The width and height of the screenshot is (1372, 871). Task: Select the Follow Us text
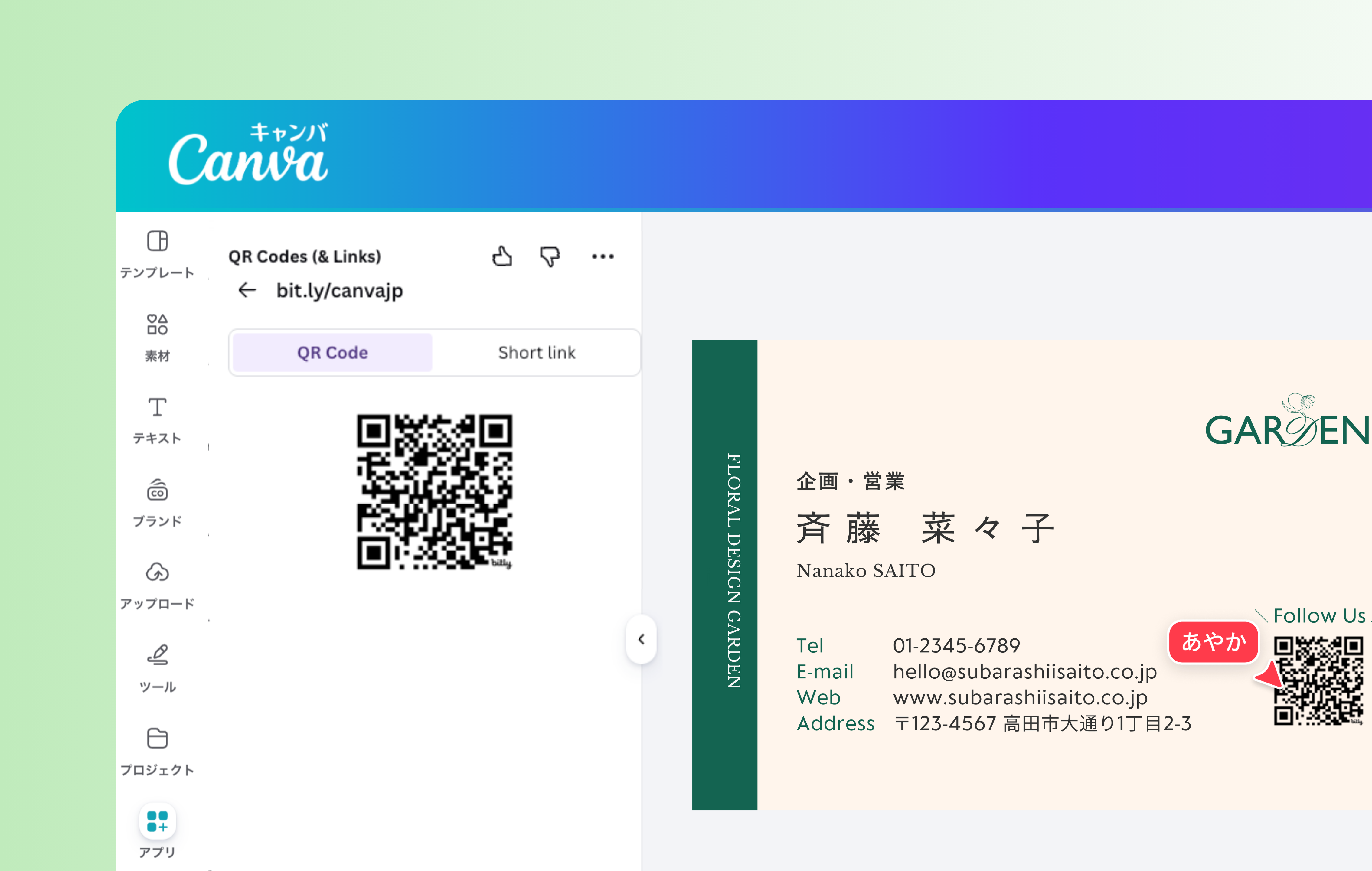point(1319,616)
